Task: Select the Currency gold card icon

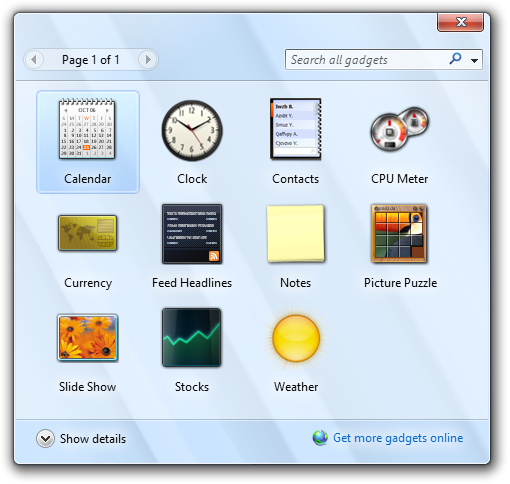Action: (88, 233)
